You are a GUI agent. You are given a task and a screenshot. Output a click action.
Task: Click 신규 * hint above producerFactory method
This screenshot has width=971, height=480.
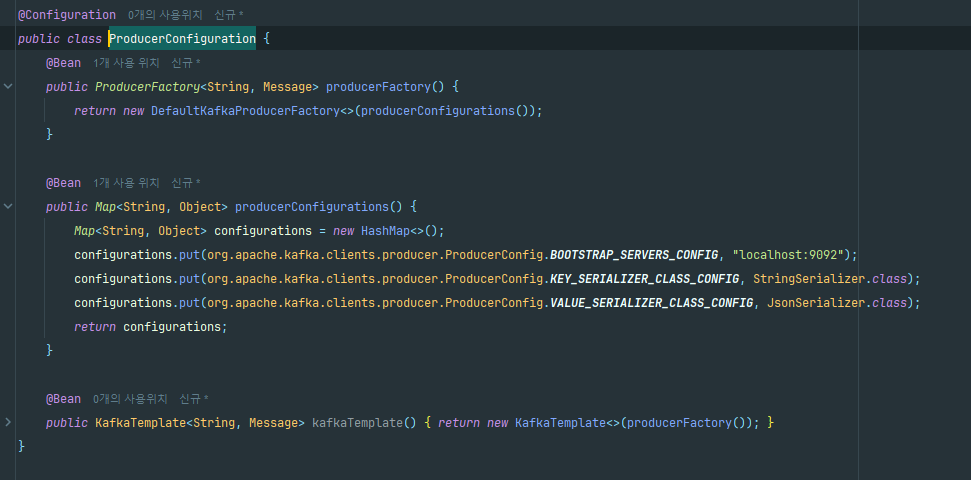[186, 63]
